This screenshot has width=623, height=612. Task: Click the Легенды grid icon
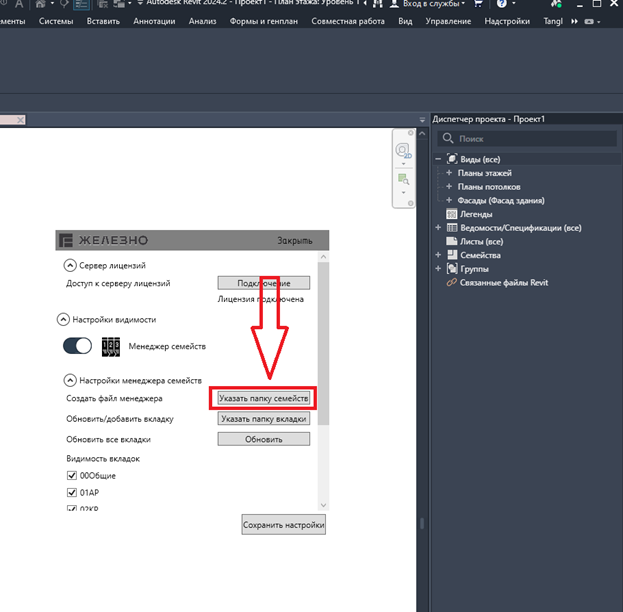(x=451, y=214)
